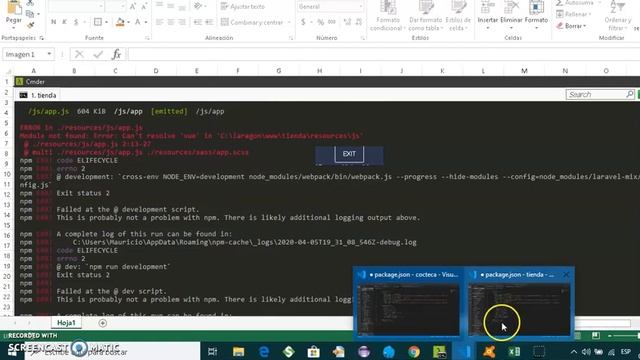Click Insertar cells button
The height and width of the screenshot is (360, 640).
(x=488, y=16)
